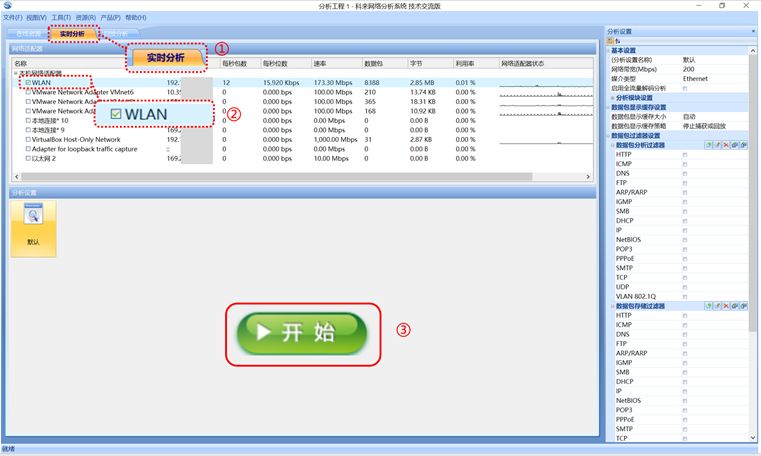Collapse the 数据包存储过滤器 subsection

click(x=612, y=306)
